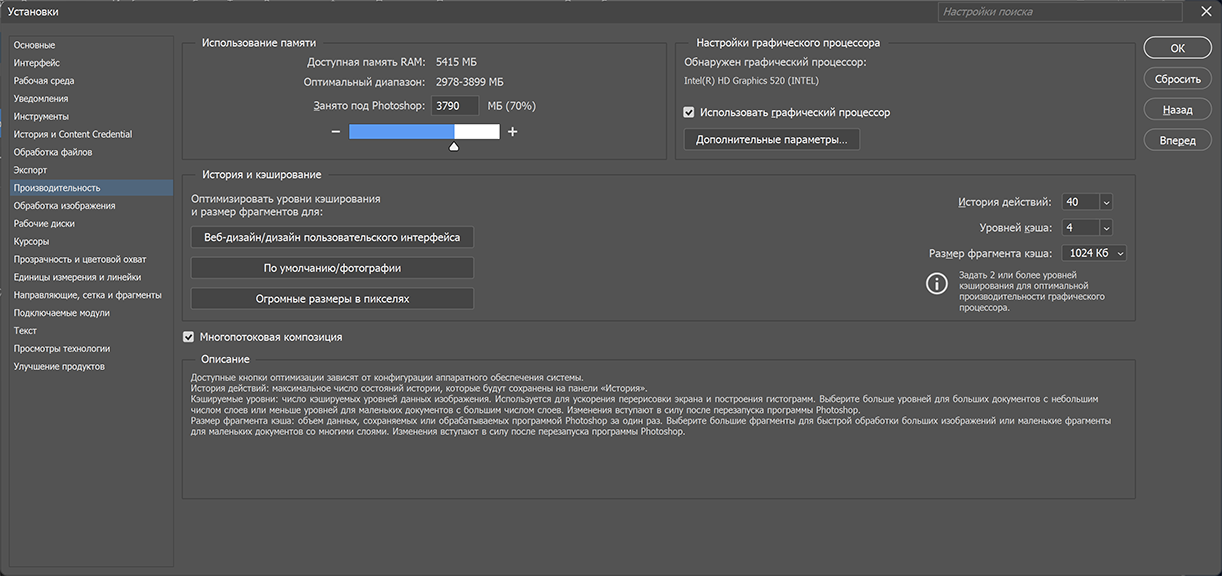
Task: Choose Огромные размеры в пикселях preset
Action: tap(332, 299)
